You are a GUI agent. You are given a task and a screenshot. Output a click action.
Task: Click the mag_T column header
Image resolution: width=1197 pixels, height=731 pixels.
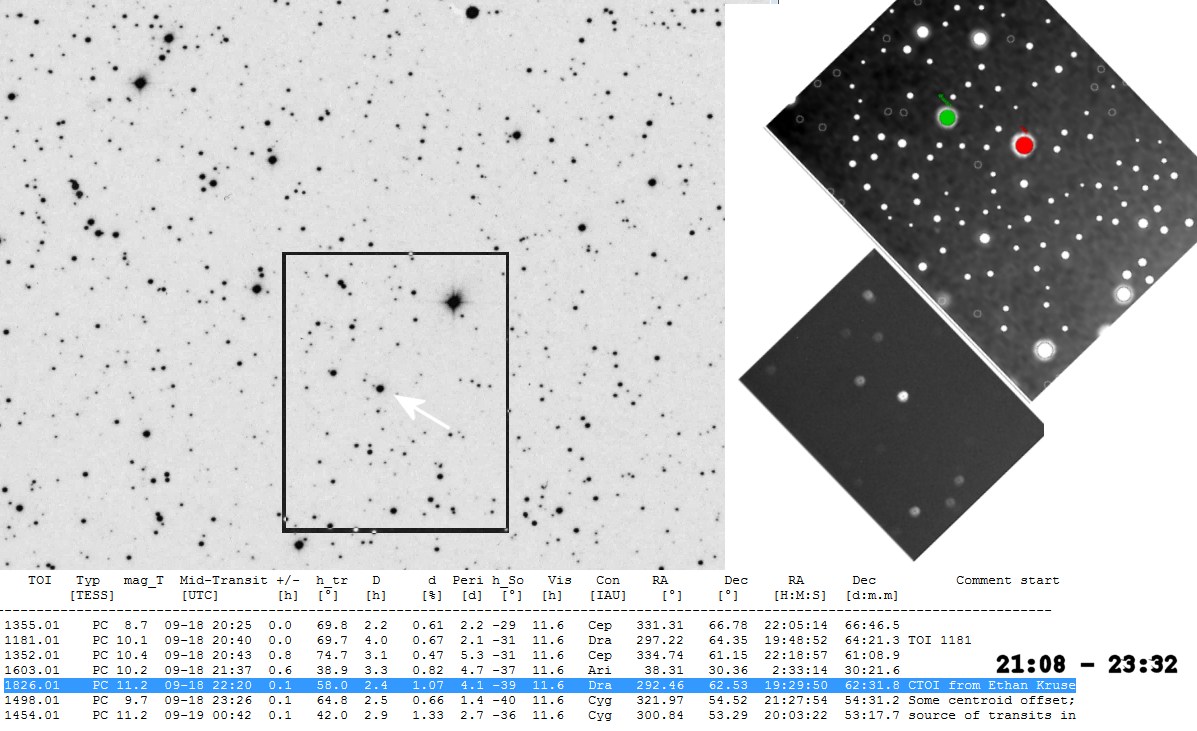pyautogui.click(x=143, y=580)
